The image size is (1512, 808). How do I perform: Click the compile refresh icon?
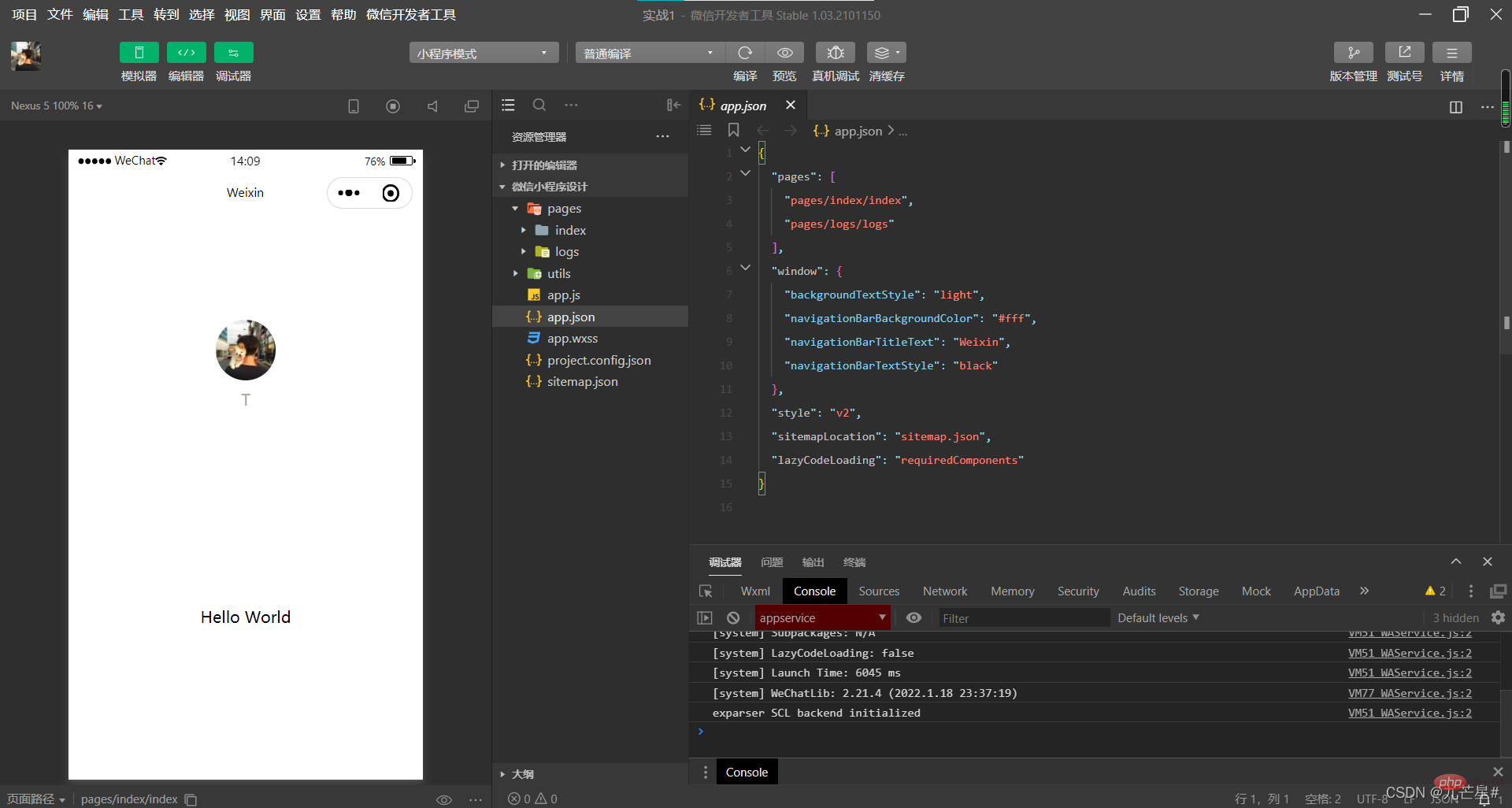click(x=744, y=53)
